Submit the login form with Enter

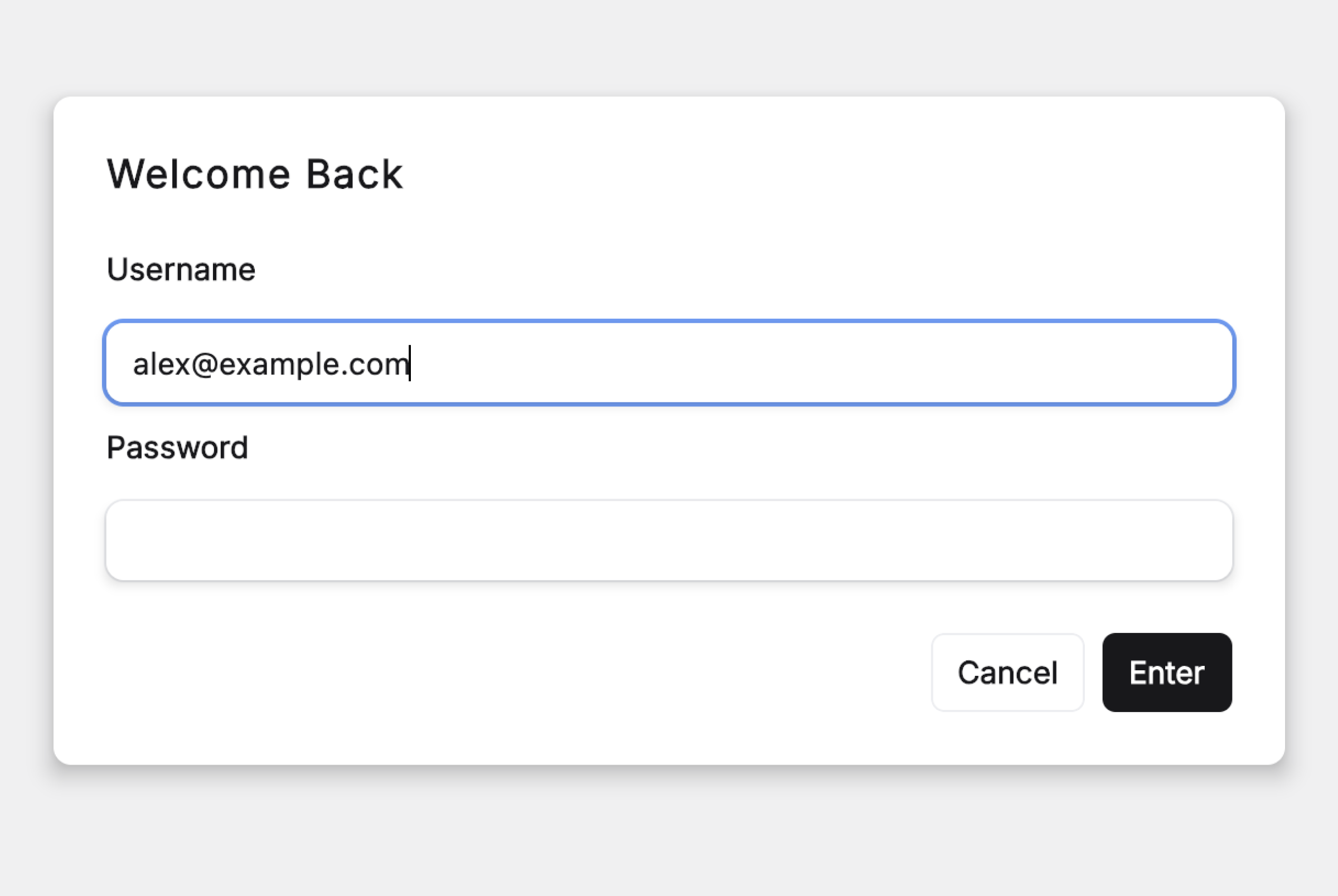tap(1166, 673)
